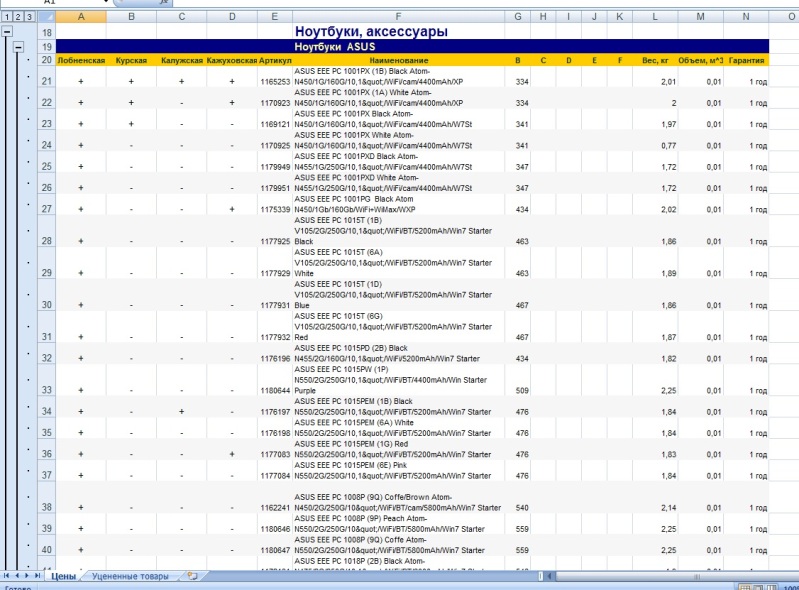Click the Артикул column heading
The width and height of the screenshot is (799, 590).
pos(275,60)
